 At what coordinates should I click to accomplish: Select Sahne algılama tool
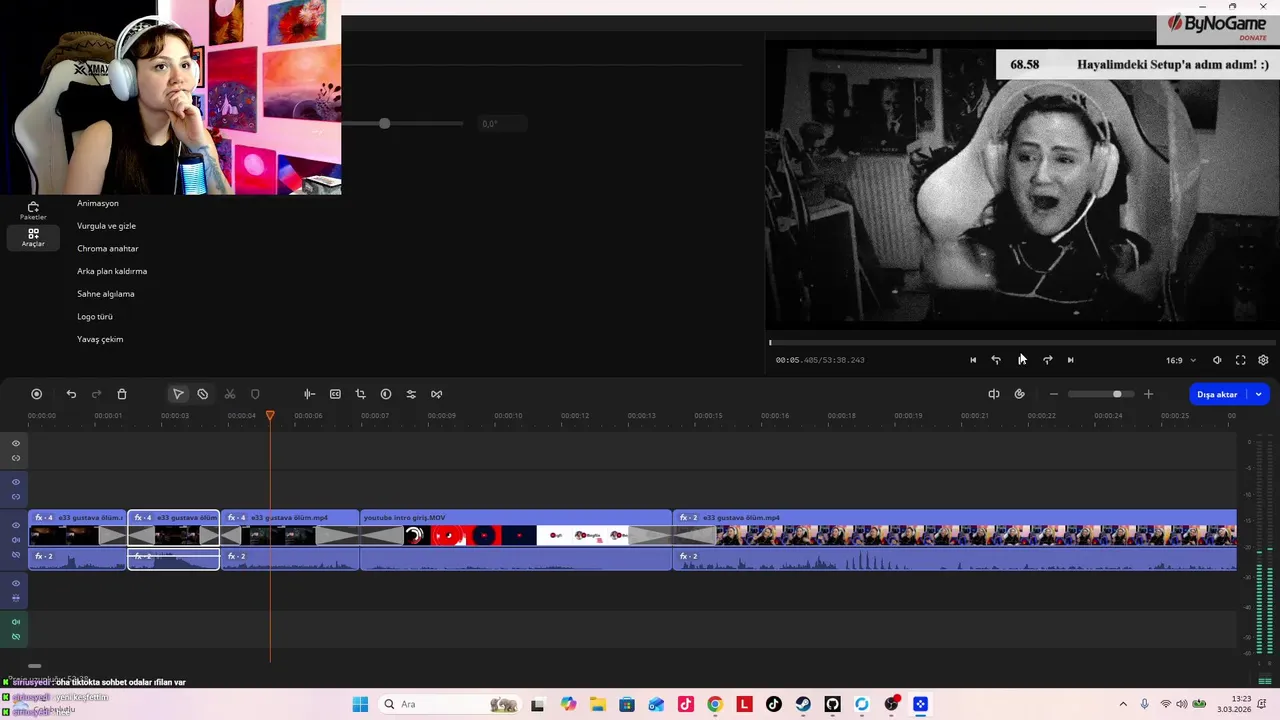106,294
